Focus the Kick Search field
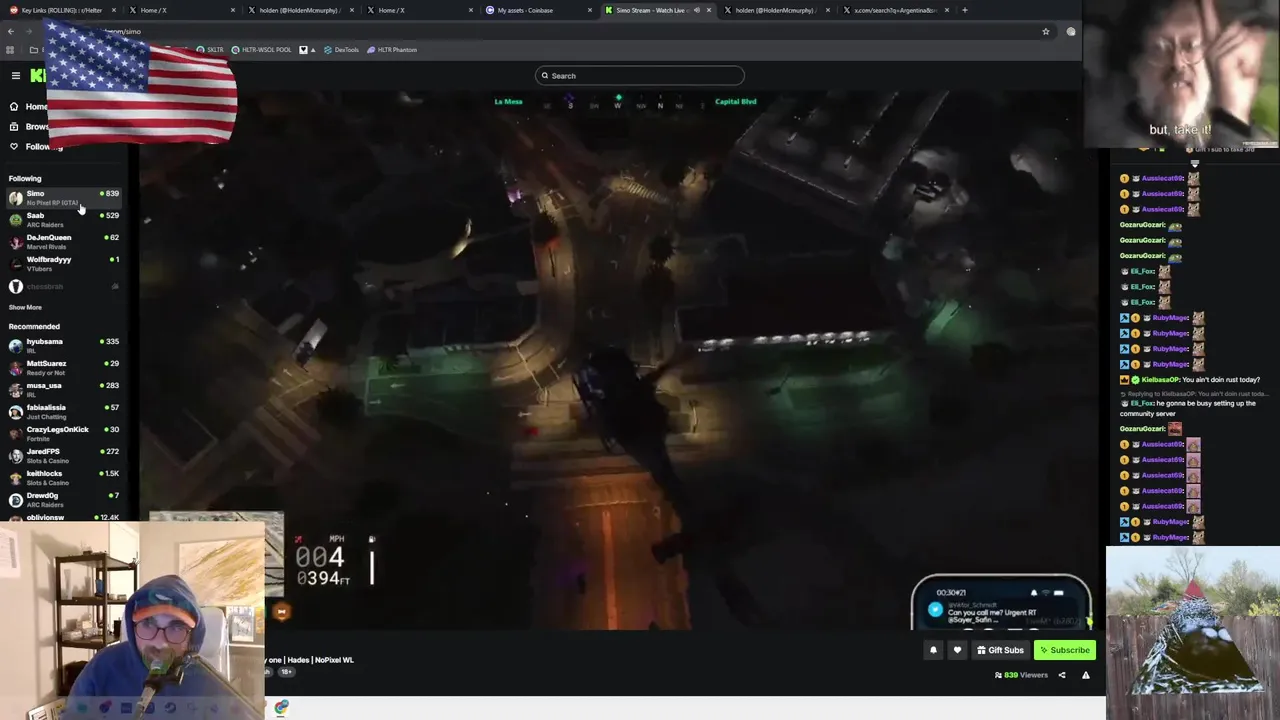Image resolution: width=1280 pixels, height=720 pixels. pos(640,76)
